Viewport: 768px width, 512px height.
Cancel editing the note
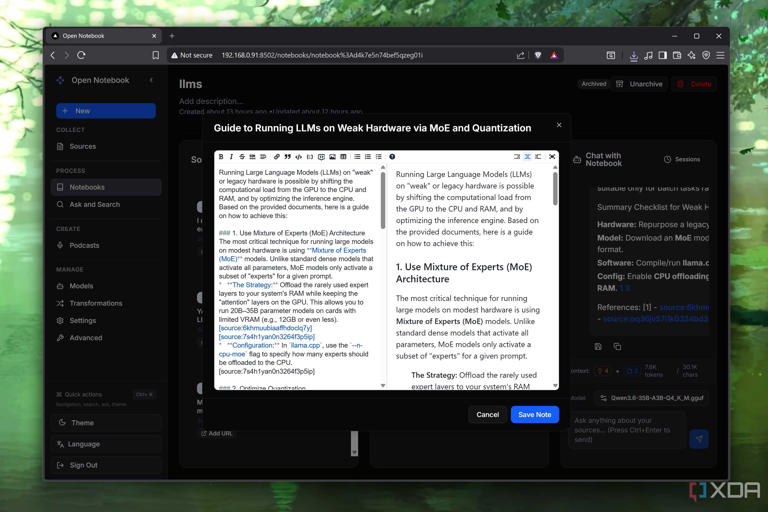pyautogui.click(x=487, y=414)
